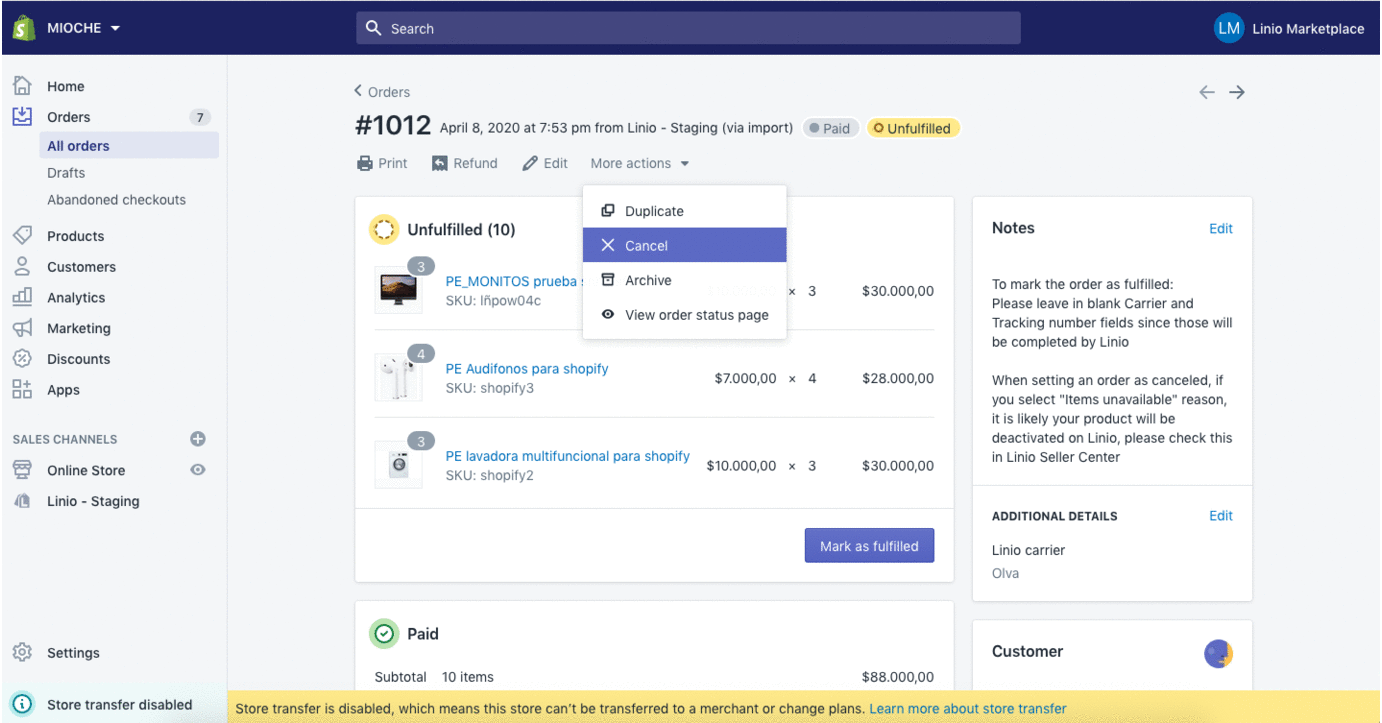Image resolution: width=1382 pixels, height=723 pixels.
Task: Click the lavadora washing machine thumbnail
Action: [399, 465]
